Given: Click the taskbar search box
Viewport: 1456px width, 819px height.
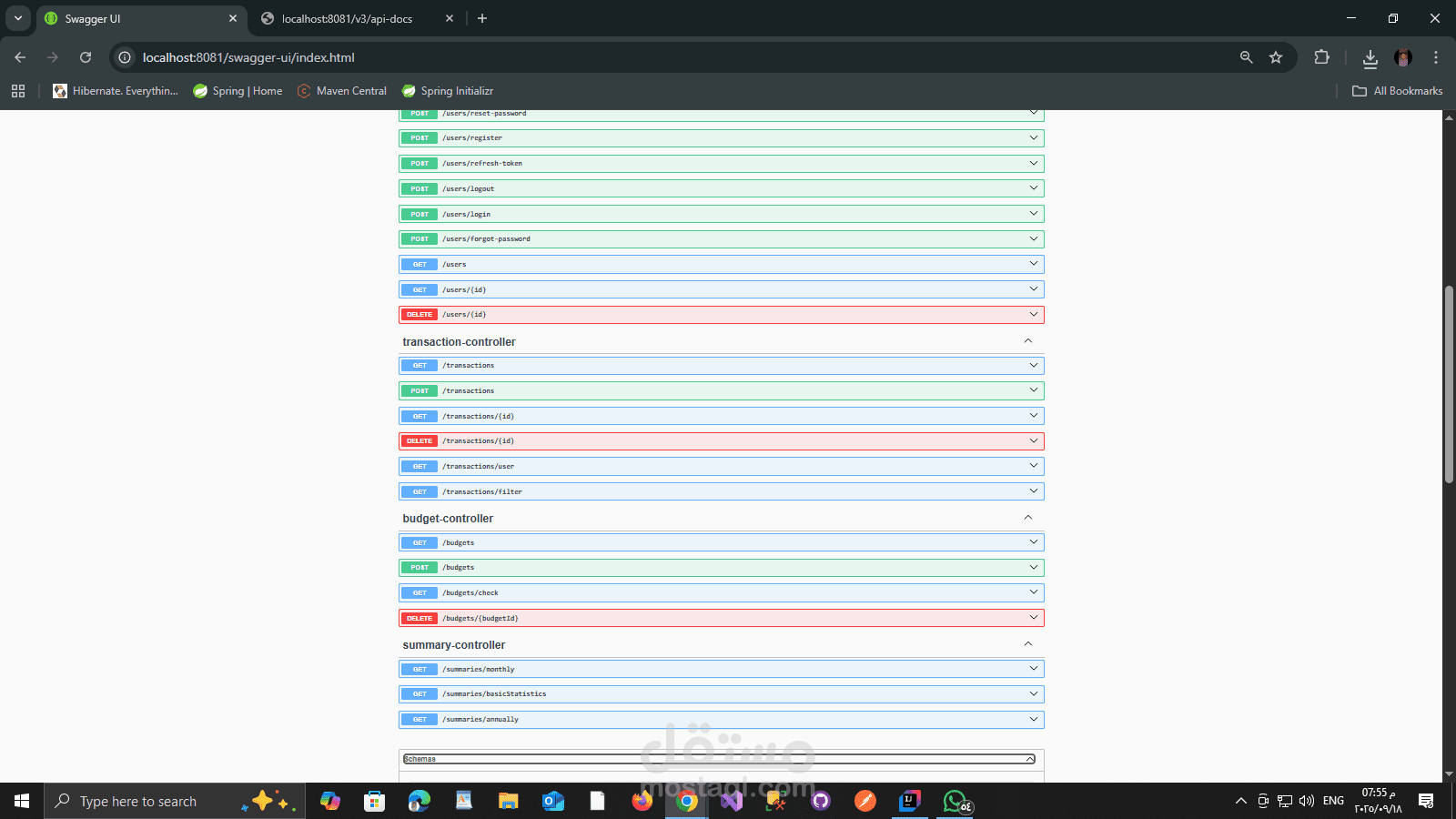Looking at the screenshot, I should click(x=175, y=801).
